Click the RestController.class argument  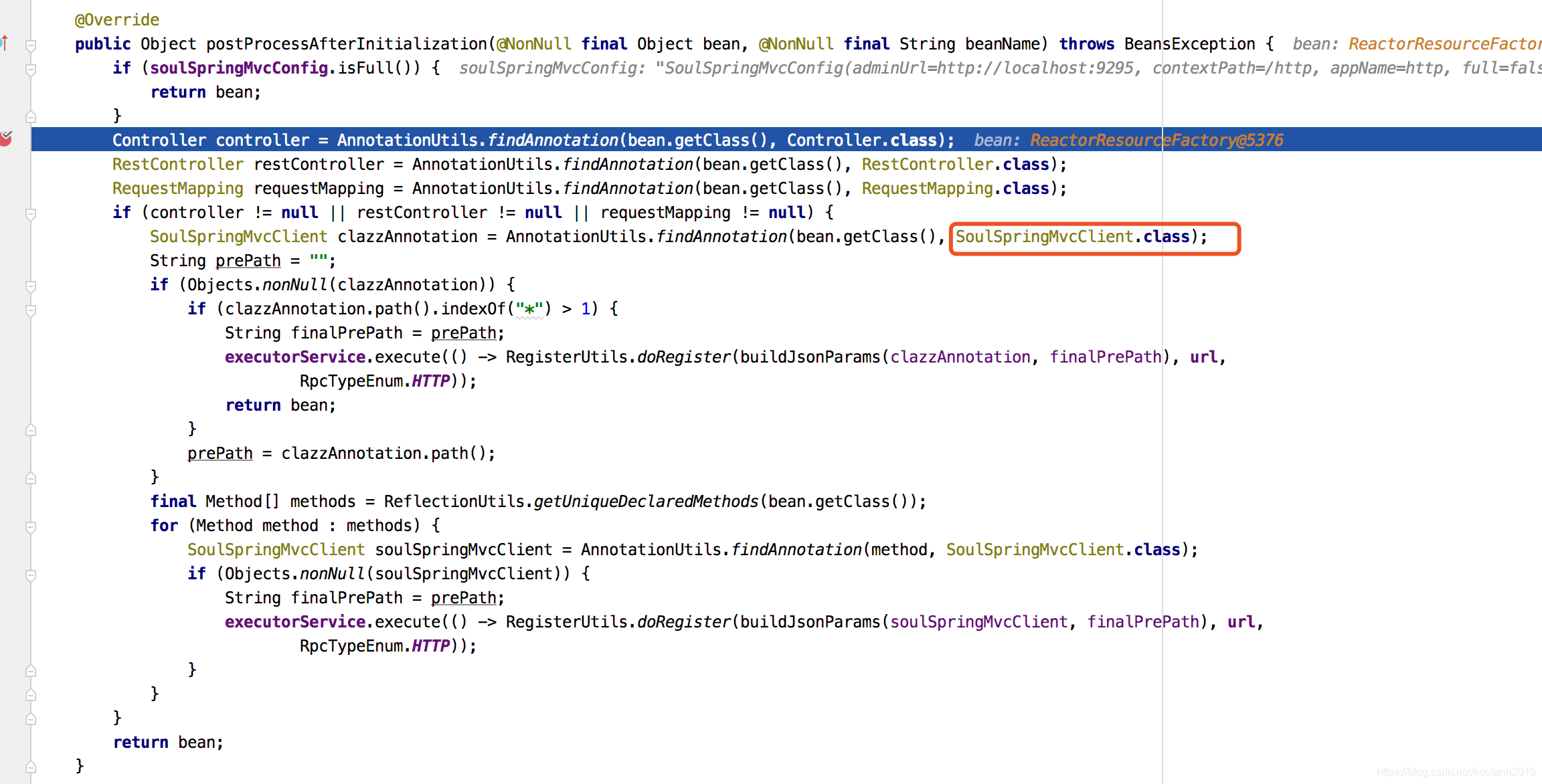955,165
